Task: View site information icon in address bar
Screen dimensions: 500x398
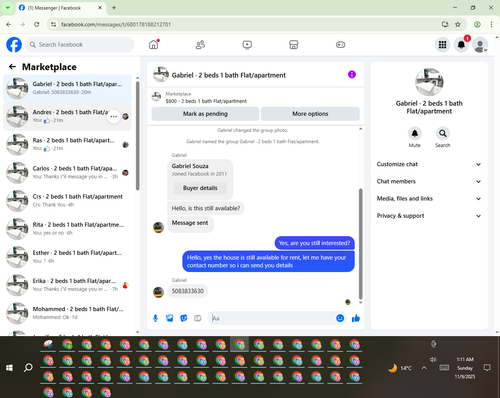Action: click(x=53, y=24)
